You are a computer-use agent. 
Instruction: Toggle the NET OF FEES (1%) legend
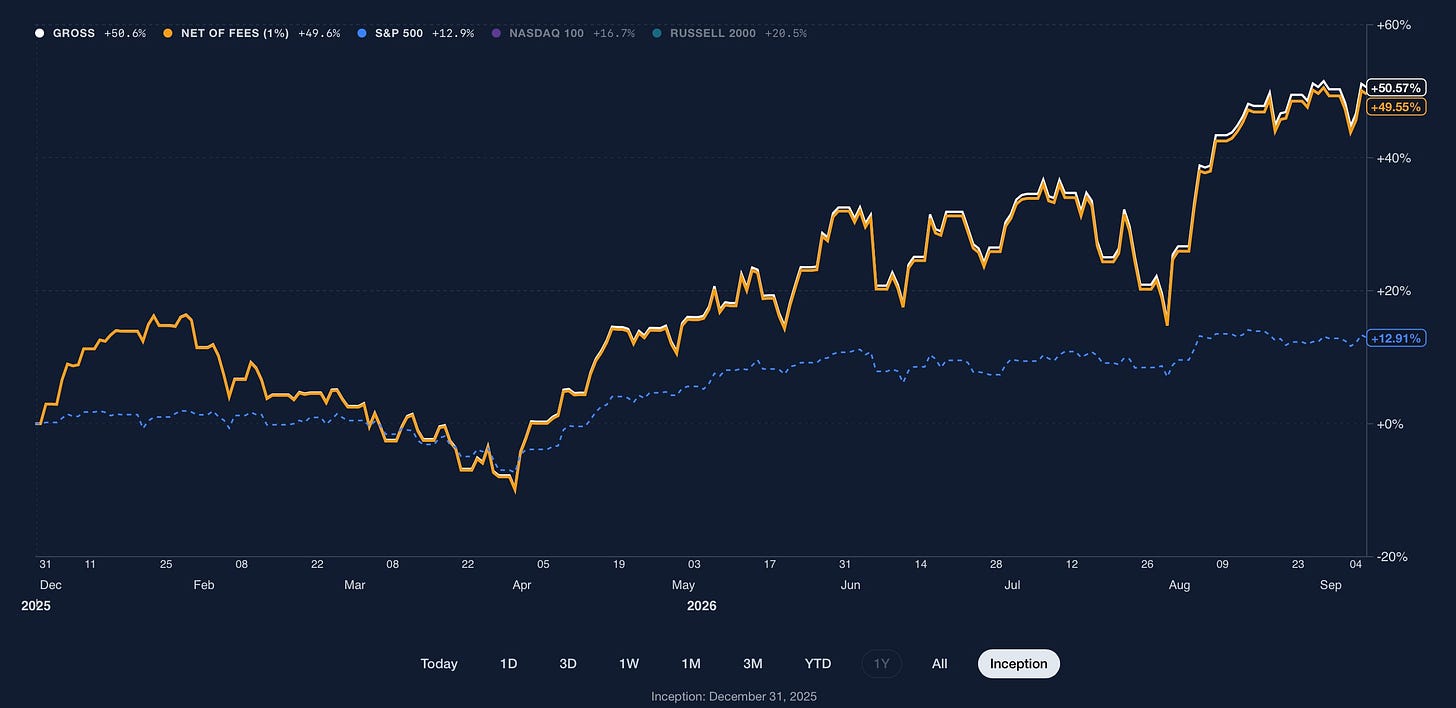pos(252,33)
